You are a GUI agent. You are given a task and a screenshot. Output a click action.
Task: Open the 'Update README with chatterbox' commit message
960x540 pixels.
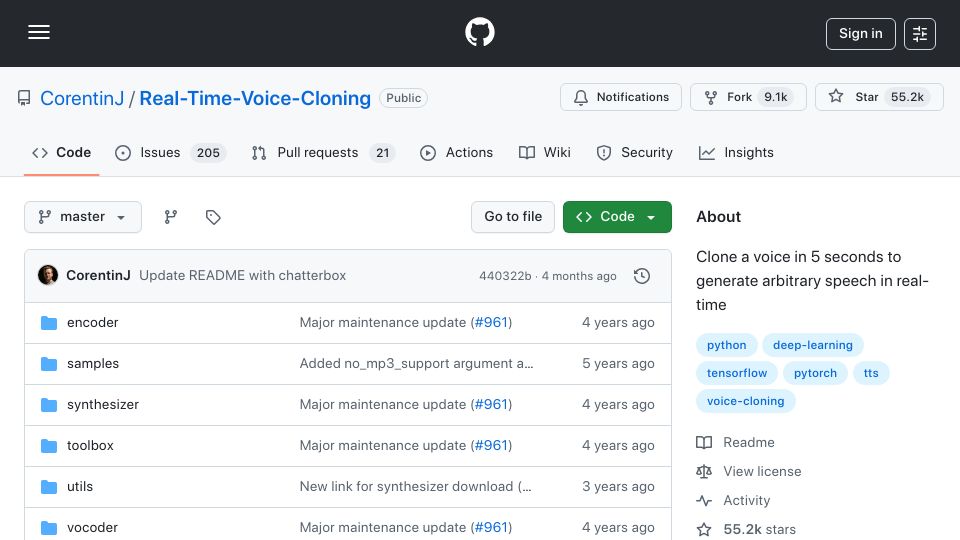242,276
